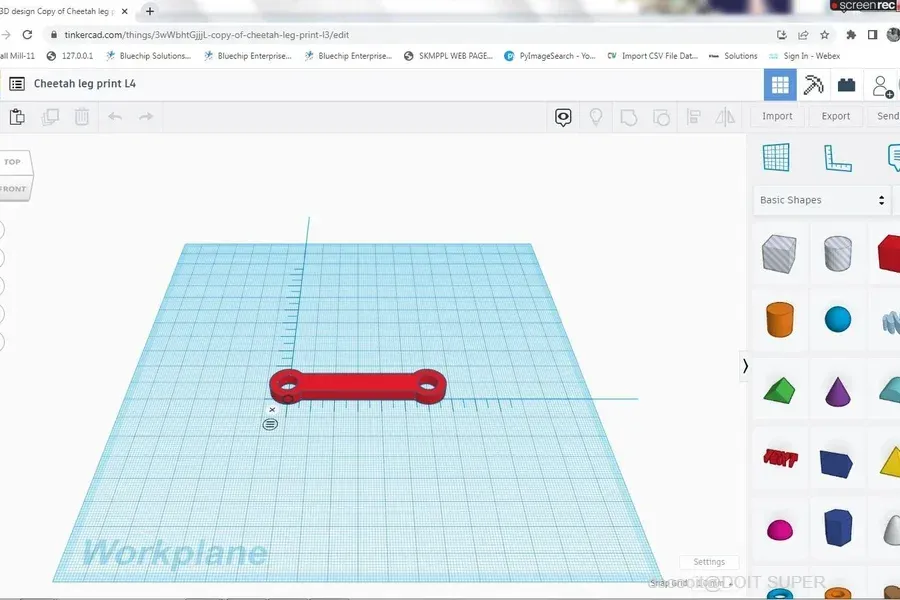
Task: Switch to Blocks pickaxe mode
Action: pyautogui.click(x=813, y=85)
